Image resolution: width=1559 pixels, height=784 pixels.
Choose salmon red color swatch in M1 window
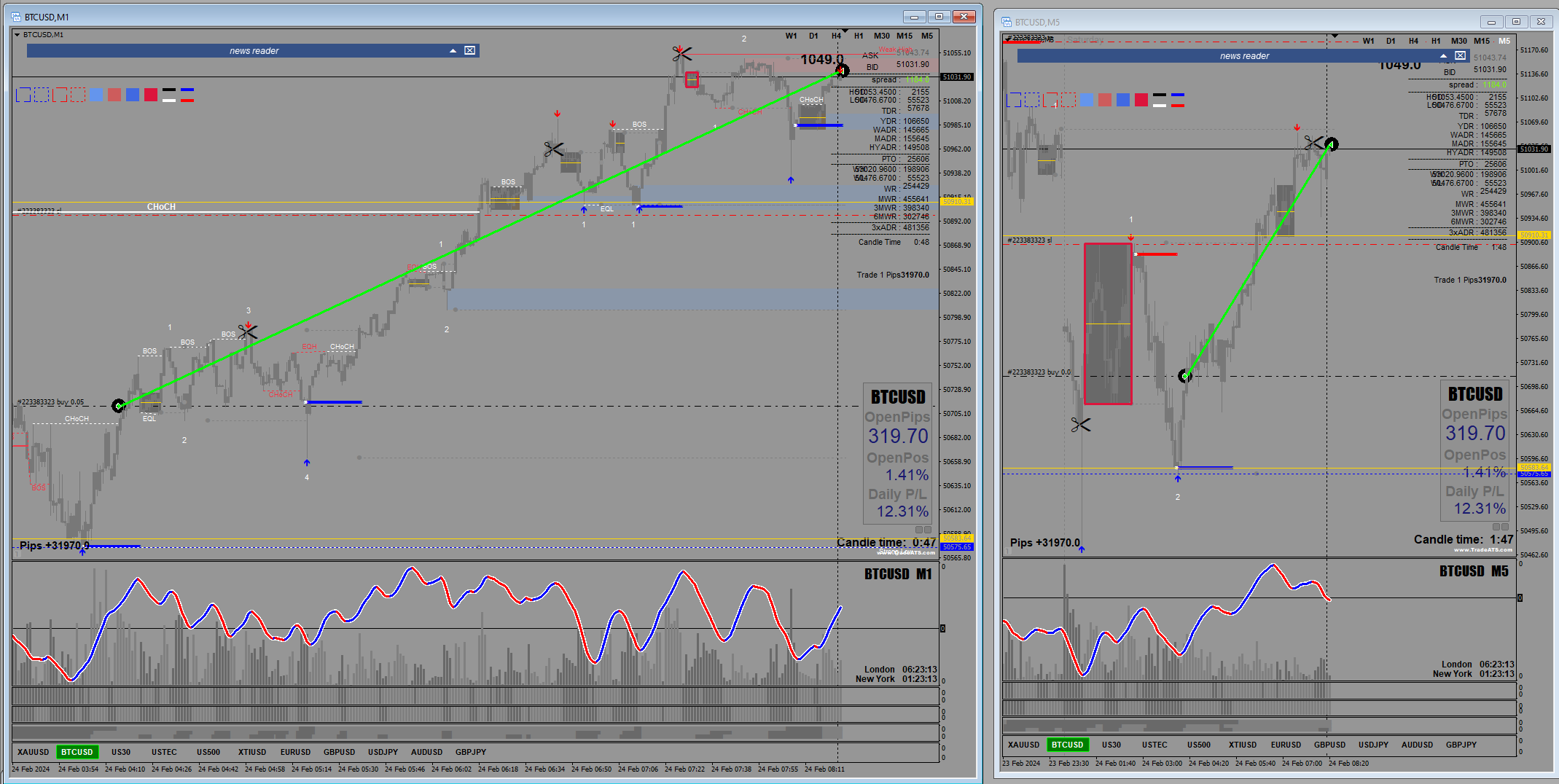(x=114, y=95)
